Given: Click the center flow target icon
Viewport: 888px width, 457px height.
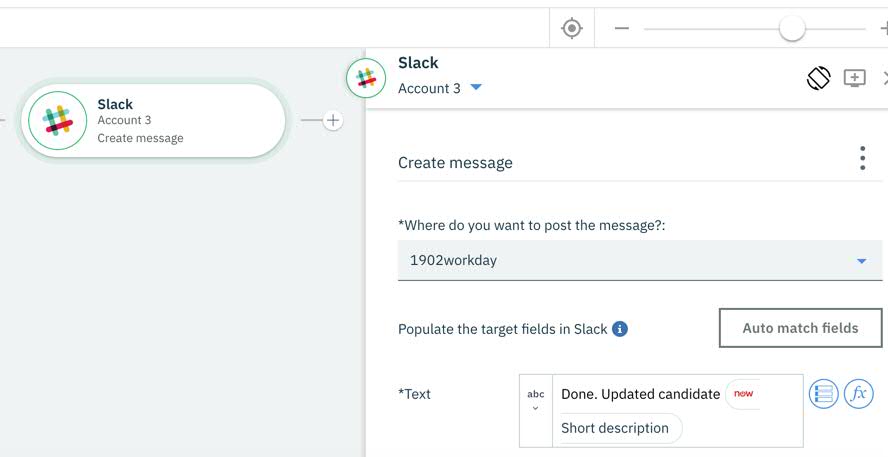Looking at the screenshot, I should click(x=572, y=28).
